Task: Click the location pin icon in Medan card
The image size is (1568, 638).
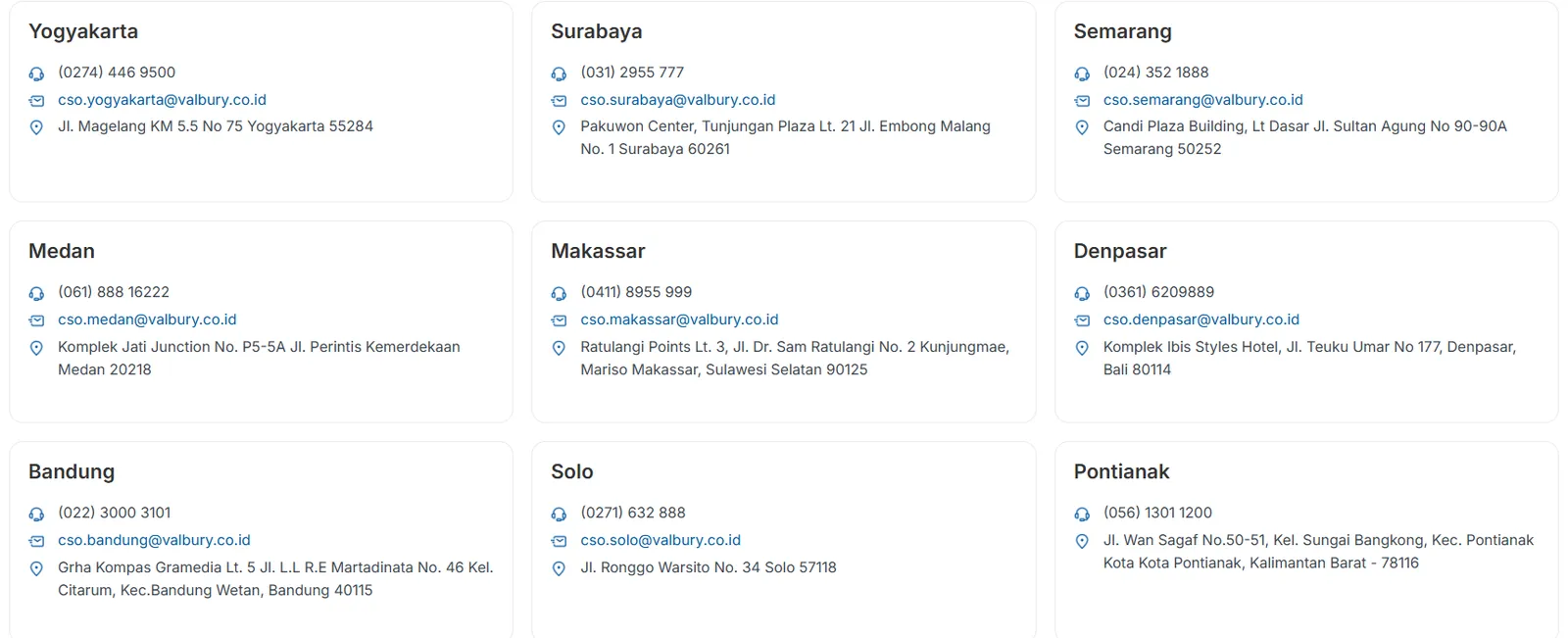Action: [x=36, y=348]
